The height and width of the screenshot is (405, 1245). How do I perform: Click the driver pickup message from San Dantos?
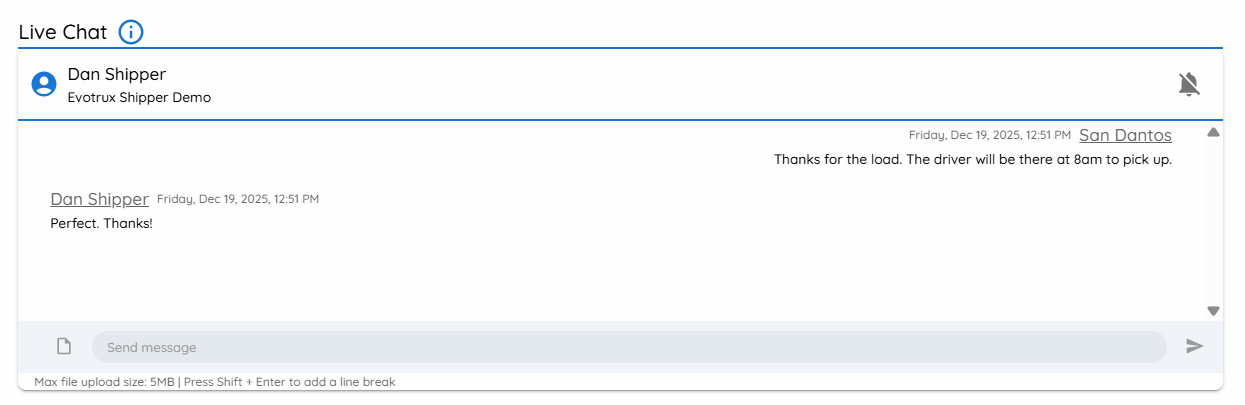pos(973,159)
